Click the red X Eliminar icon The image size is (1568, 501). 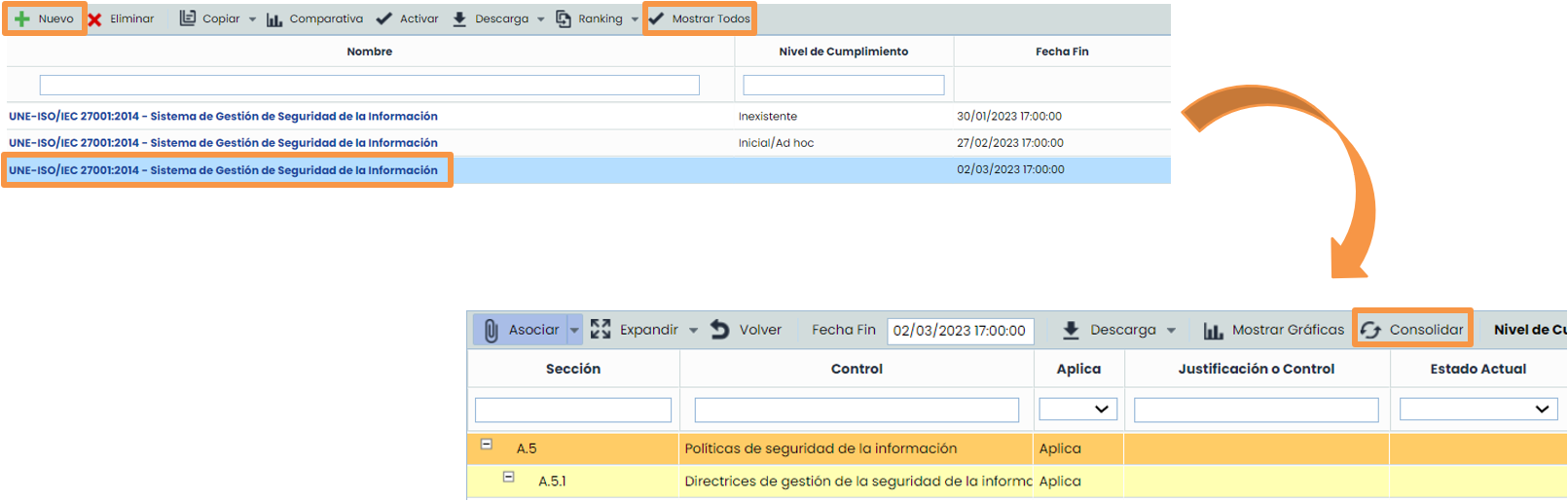point(95,19)
